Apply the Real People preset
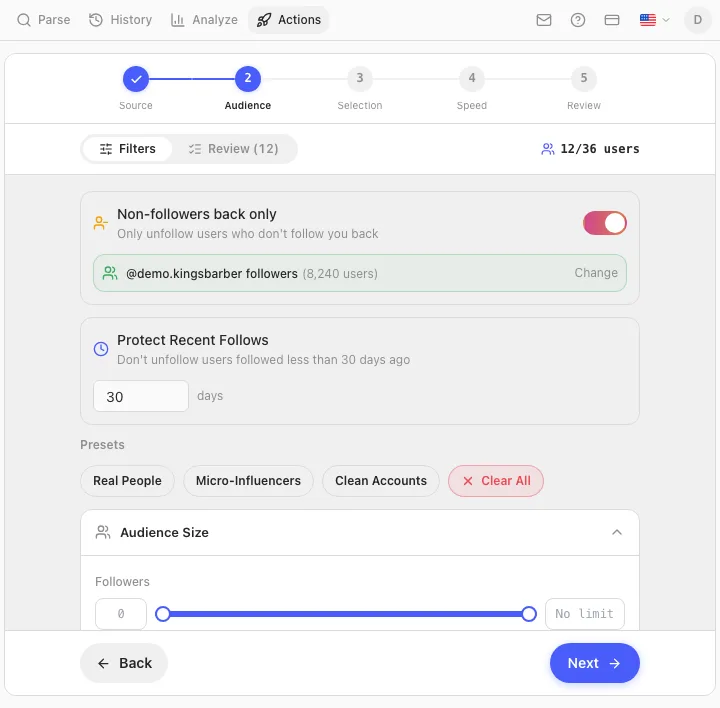The width and height of the screenshot is (720, 708). click(x=127, y=481)
